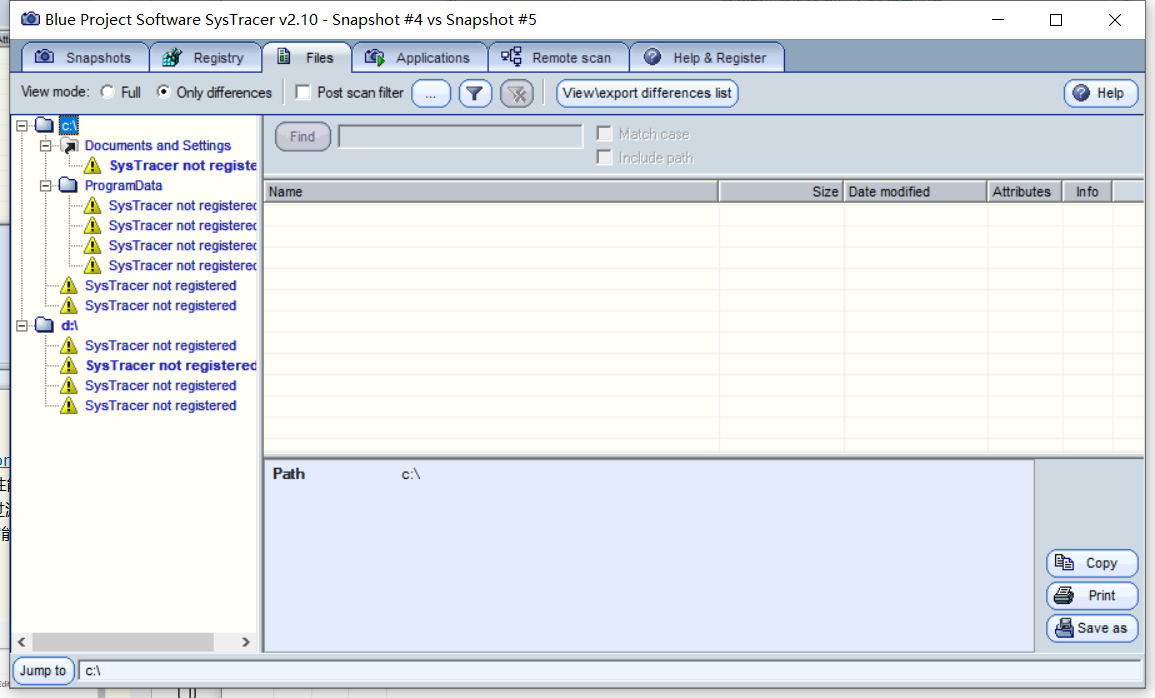The height and width of the screenshot is (698, 1155).
Task: Tick the Match case checkbox
Action: pos(604,133)
